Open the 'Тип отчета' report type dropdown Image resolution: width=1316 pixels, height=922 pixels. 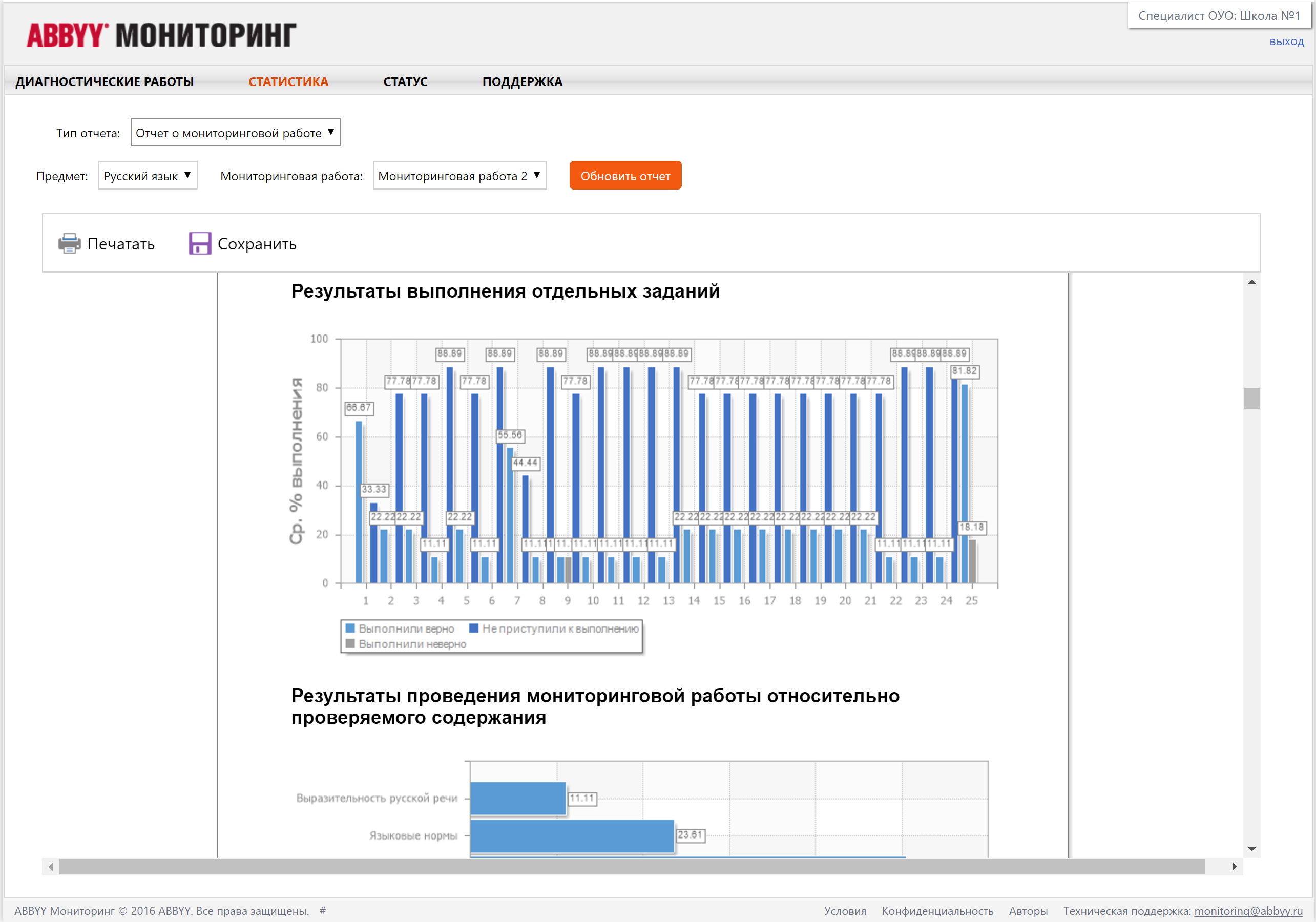pos(235,132)
